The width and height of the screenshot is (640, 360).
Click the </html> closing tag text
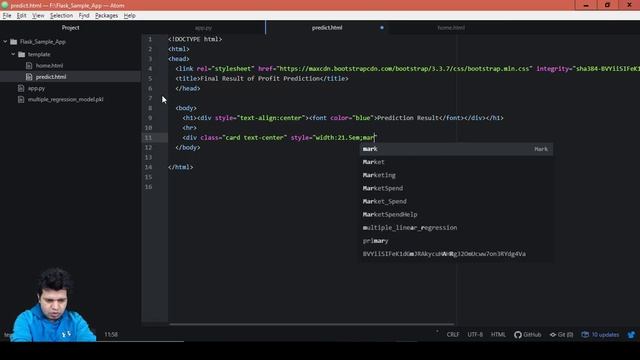click(x=180, y=167)
